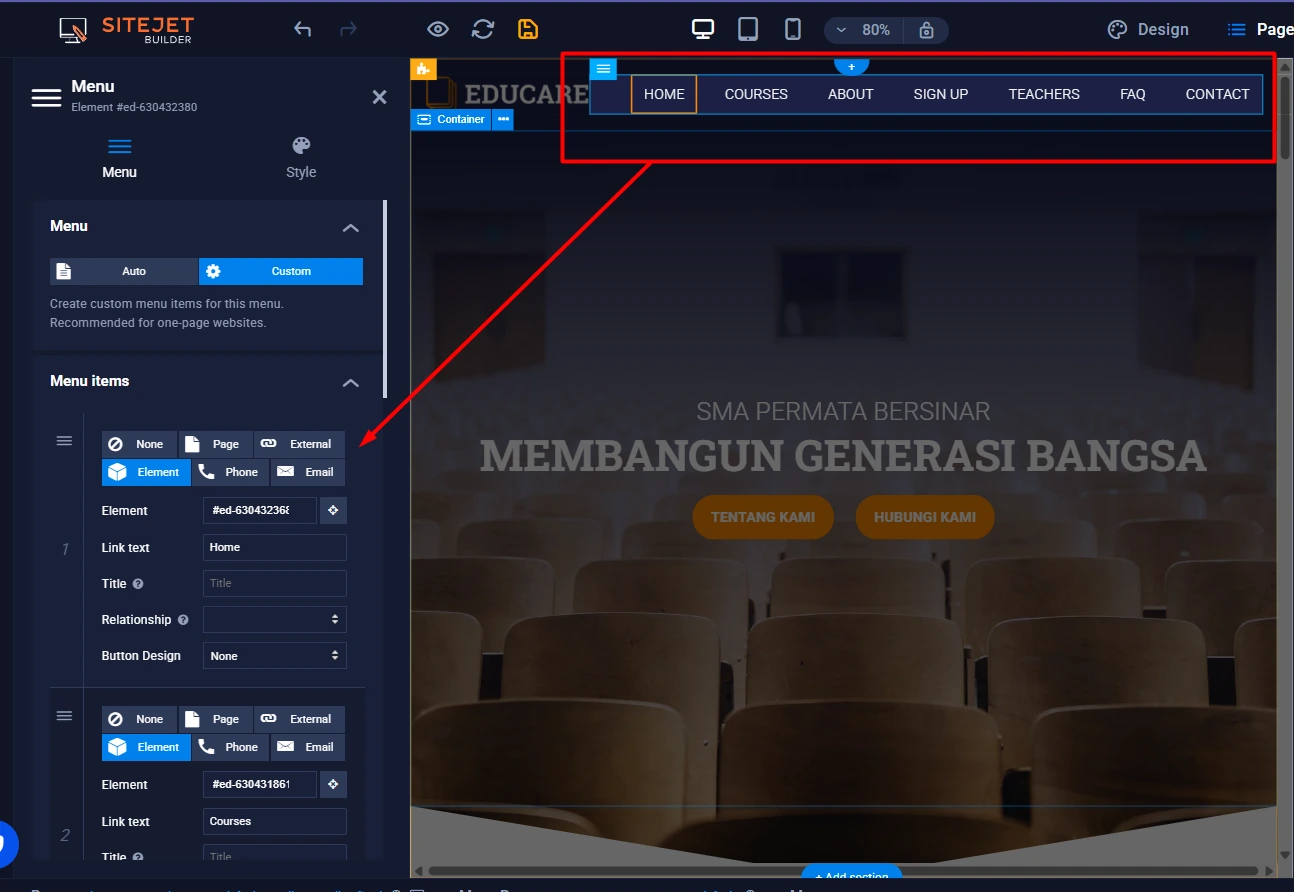
Task: Click the orange save icon
Action: [528, 29]
